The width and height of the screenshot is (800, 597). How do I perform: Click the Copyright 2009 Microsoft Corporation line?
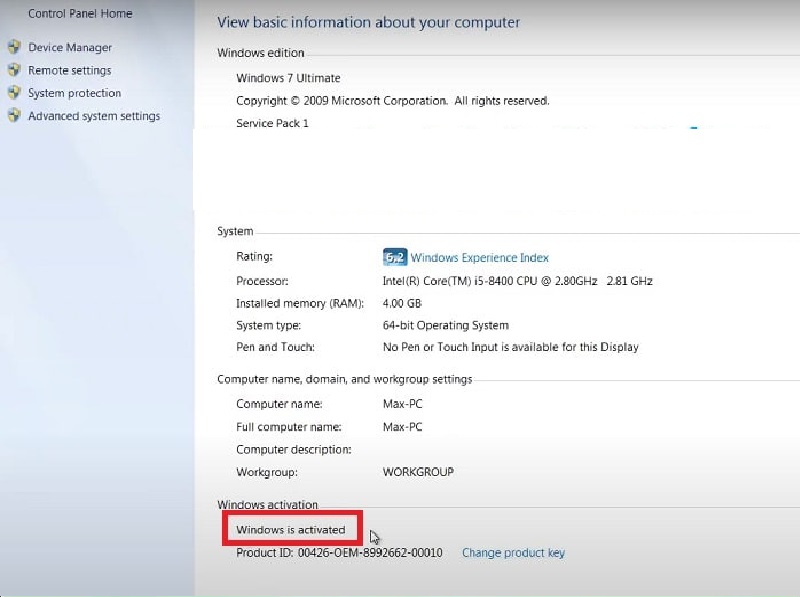[x=393, y=101]
